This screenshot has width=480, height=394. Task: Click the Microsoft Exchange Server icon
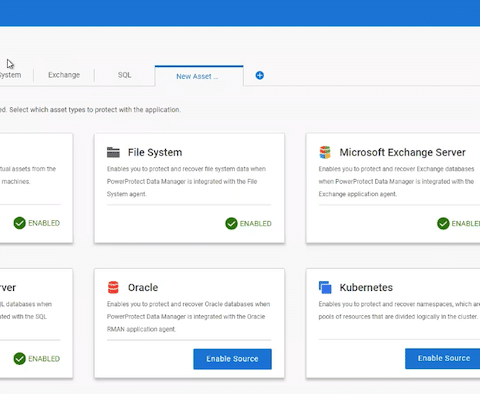(325, 152)
